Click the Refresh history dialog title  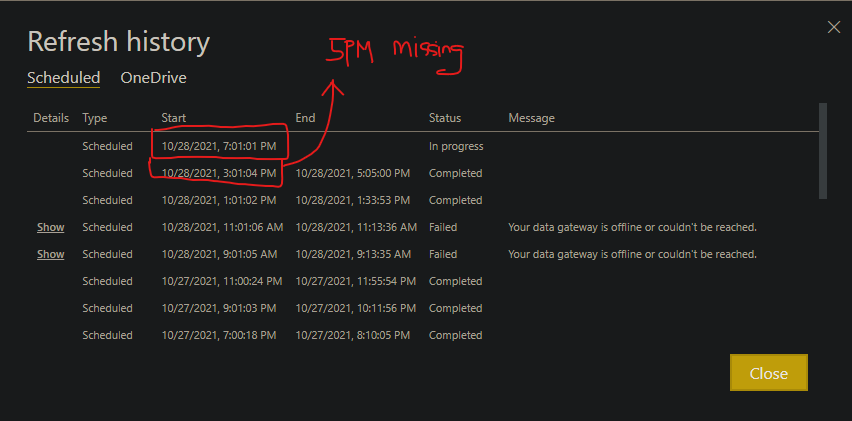(118, 42)
